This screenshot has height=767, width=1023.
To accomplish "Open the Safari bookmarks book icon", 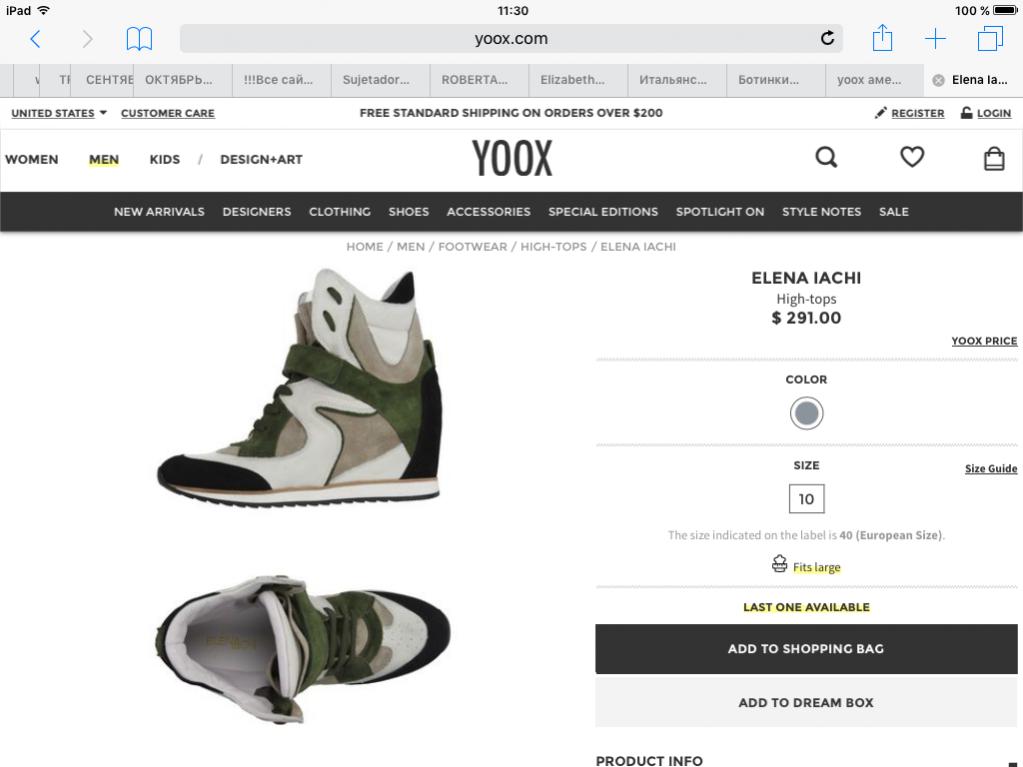I will point(139,39).
